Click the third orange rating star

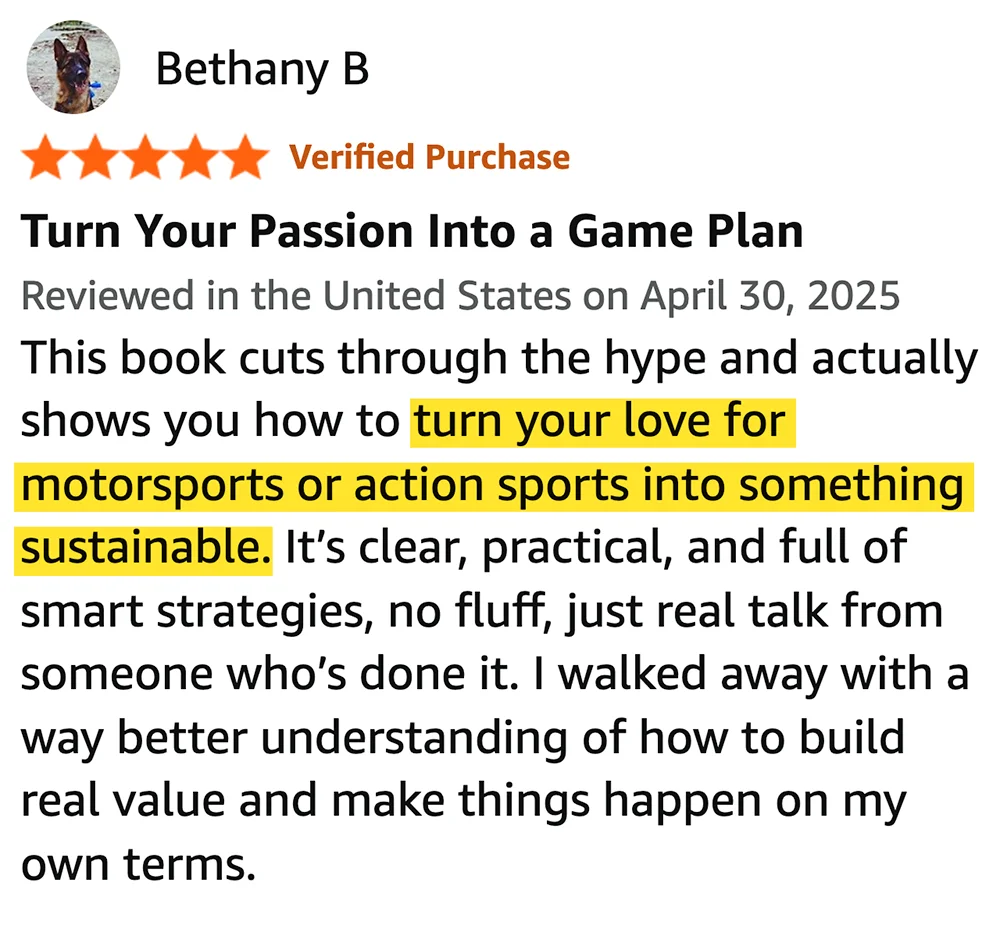tap(145, 157)
